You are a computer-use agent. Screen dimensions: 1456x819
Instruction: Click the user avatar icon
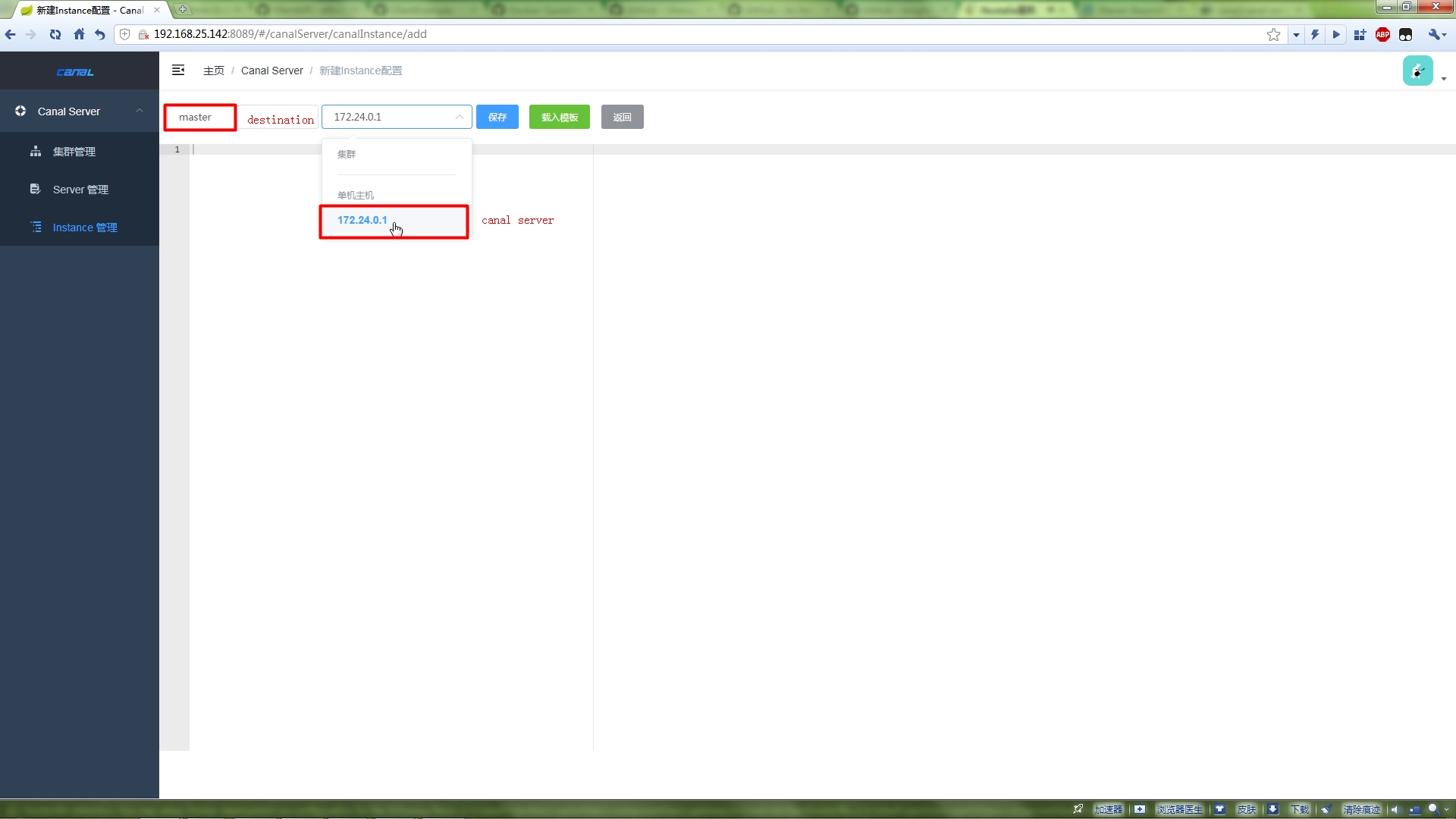[1417, 71]
